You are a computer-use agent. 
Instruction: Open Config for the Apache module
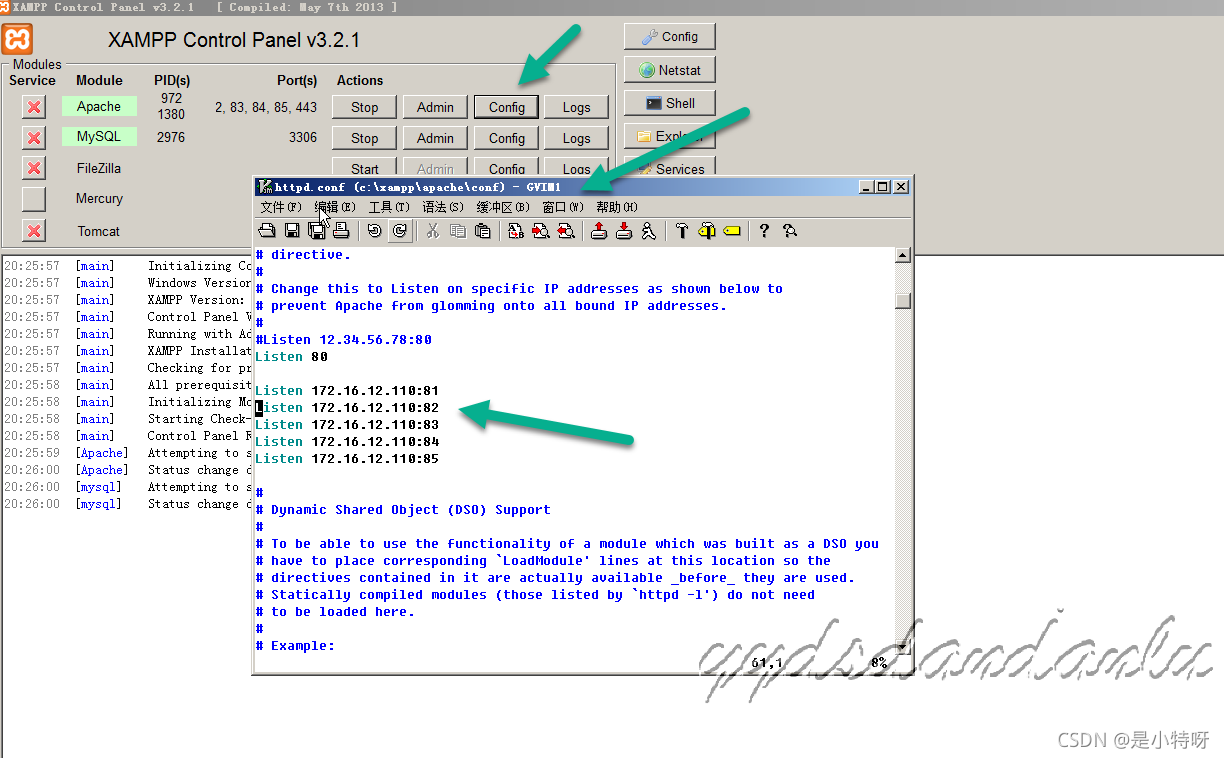(x=507, y=107)
